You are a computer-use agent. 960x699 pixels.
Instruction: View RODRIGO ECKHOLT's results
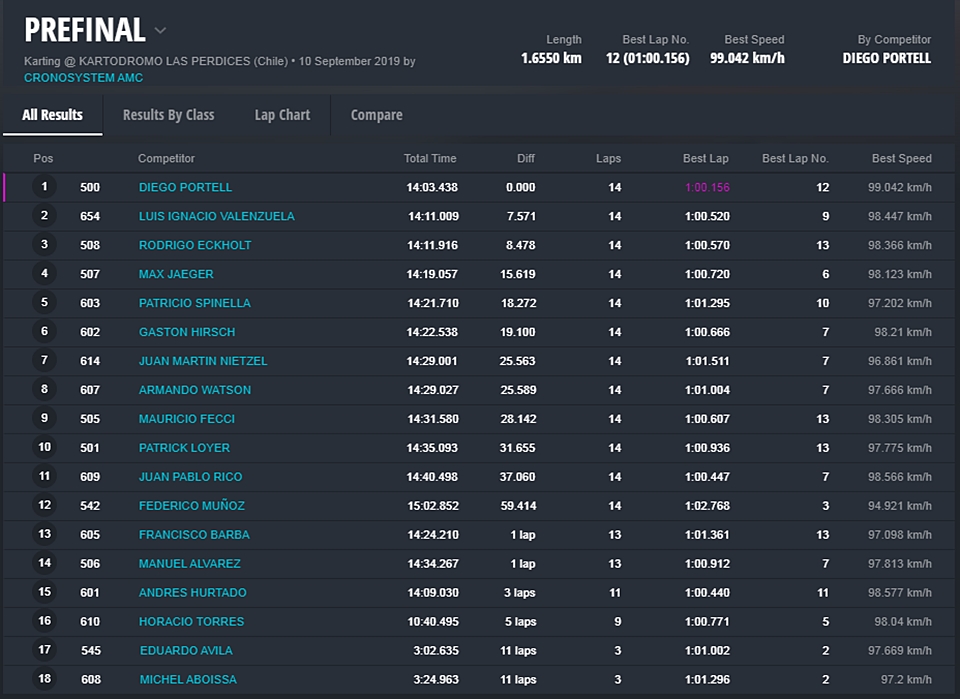point(195,245)
